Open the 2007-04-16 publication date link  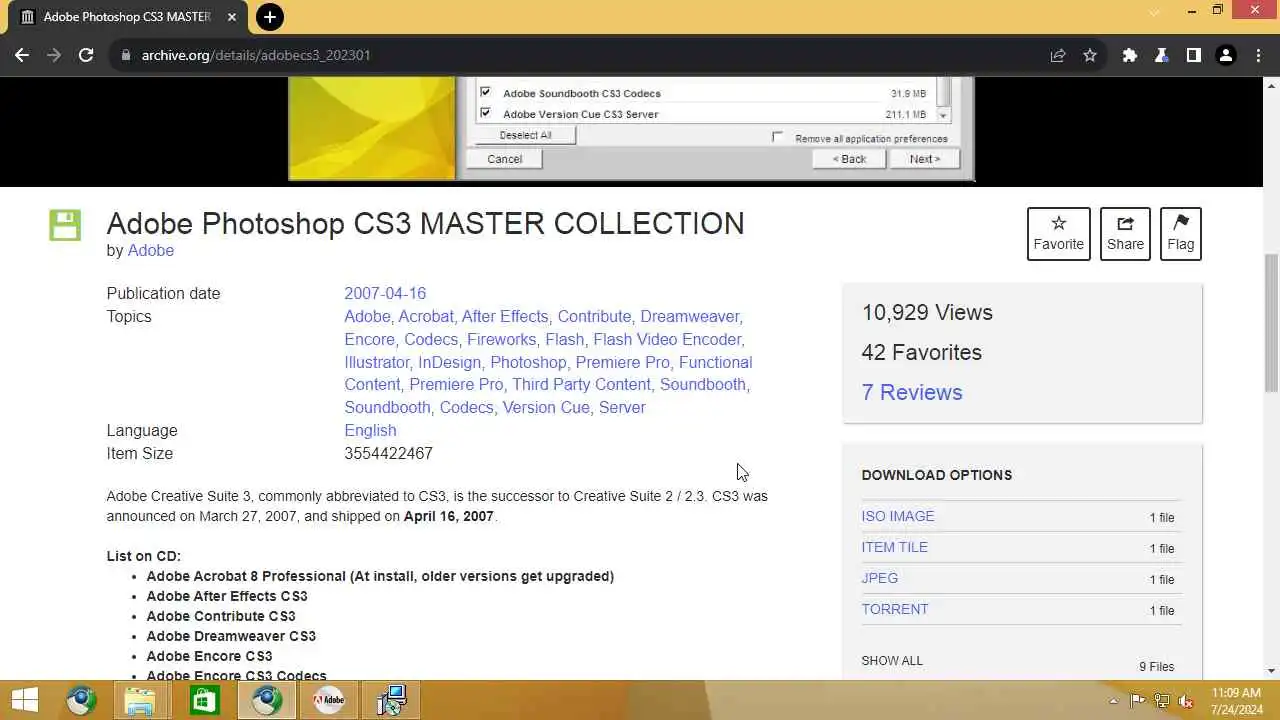(385, 293)
